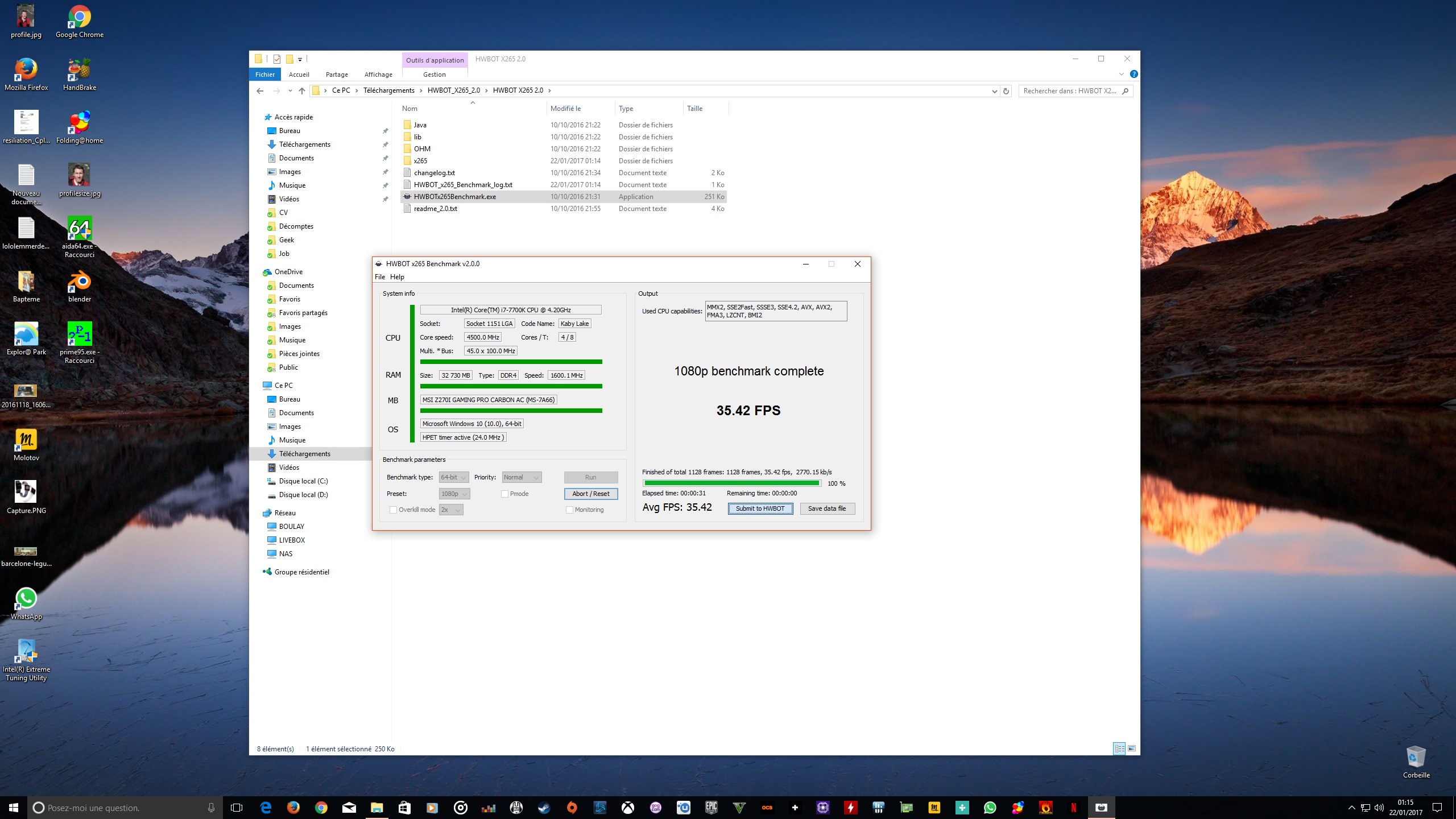The width and height of the screenshot is (1456, 819).
Task: Click Explorer back navigation arrow
Action: 260,91
